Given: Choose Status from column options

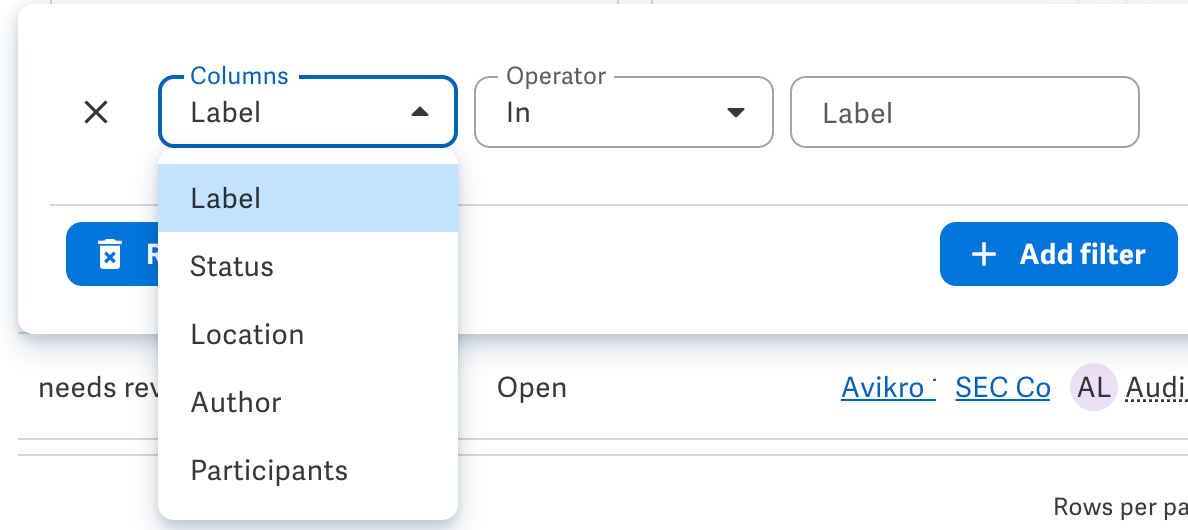Looking at the screenshot, I should point(308,267).
